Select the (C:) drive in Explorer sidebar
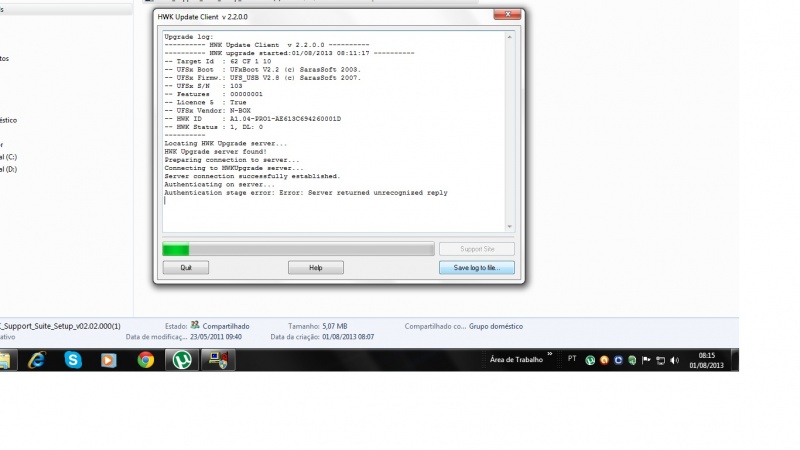Screen dimensions: 800x450 pos(8,157)
